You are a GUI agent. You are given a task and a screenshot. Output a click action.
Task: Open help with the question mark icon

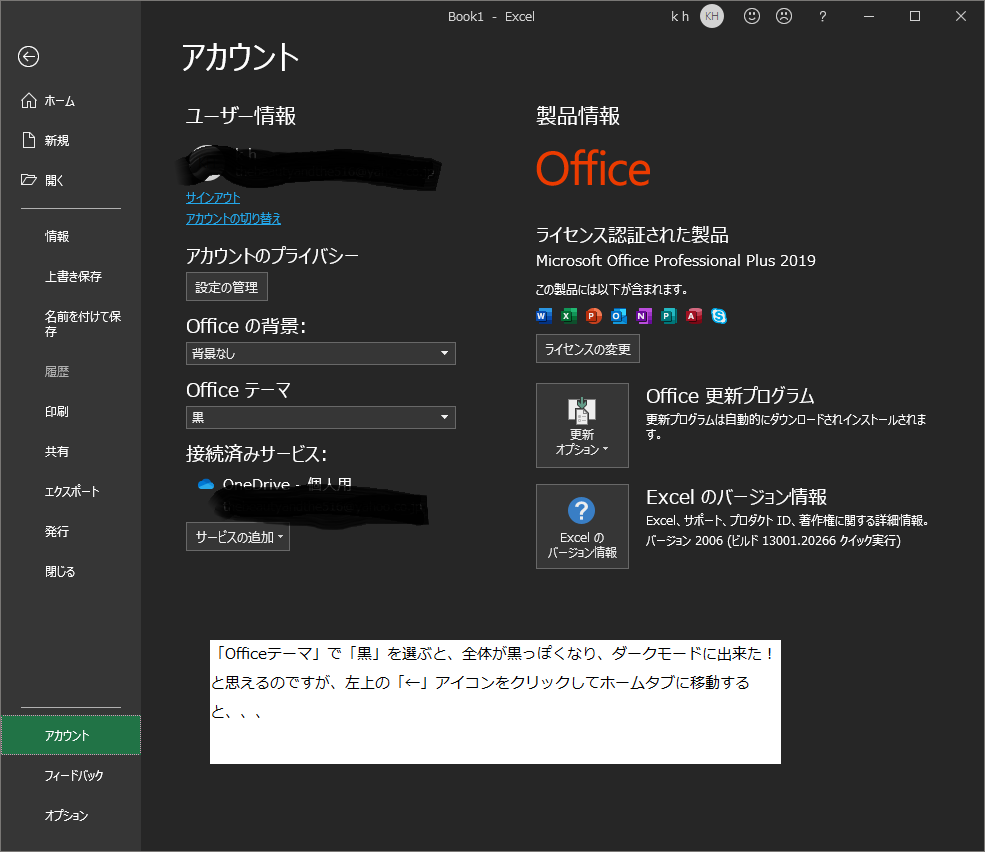click(822, 17)
